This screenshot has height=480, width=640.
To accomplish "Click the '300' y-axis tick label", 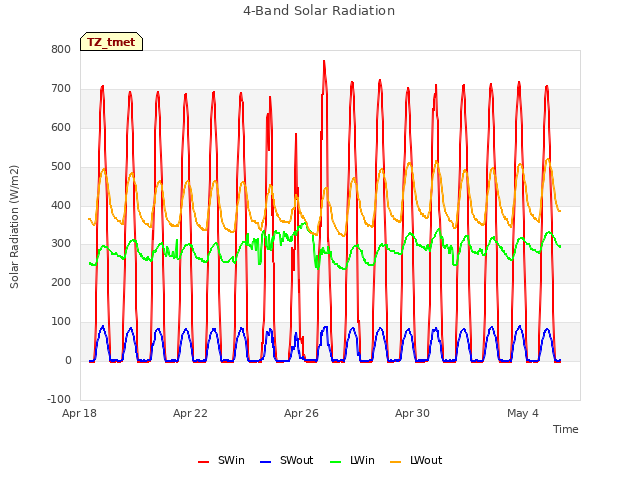I will (x=61, y=244).
